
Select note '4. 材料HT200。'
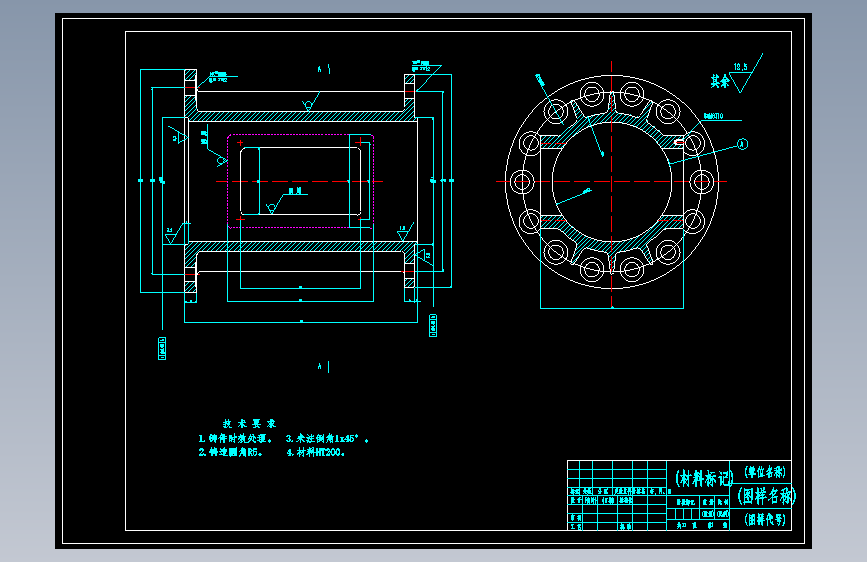[316, 452]
